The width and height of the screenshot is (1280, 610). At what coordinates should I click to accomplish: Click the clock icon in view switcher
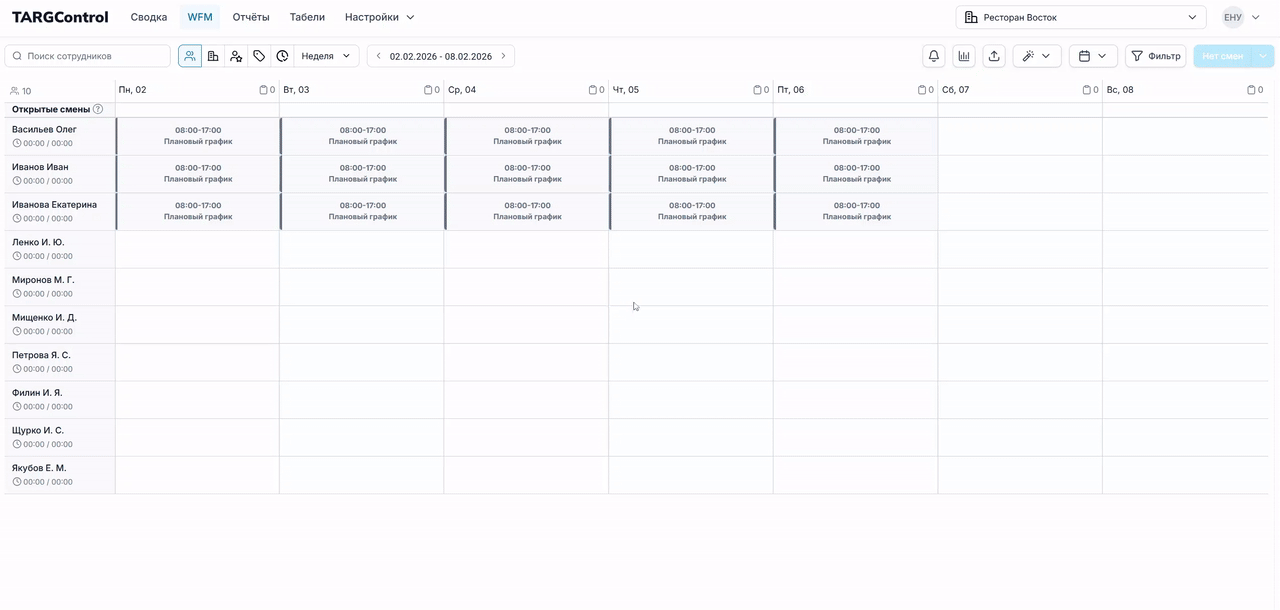[x=282, y=56]
